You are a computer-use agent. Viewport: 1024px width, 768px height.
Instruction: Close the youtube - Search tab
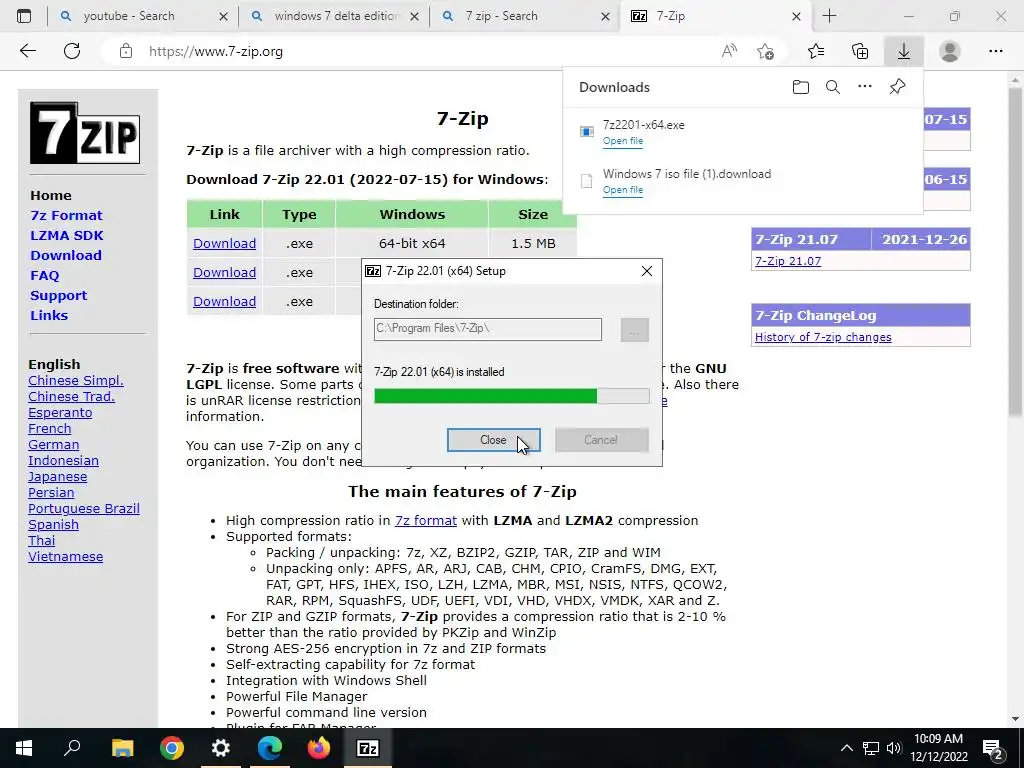click(223, 16)
